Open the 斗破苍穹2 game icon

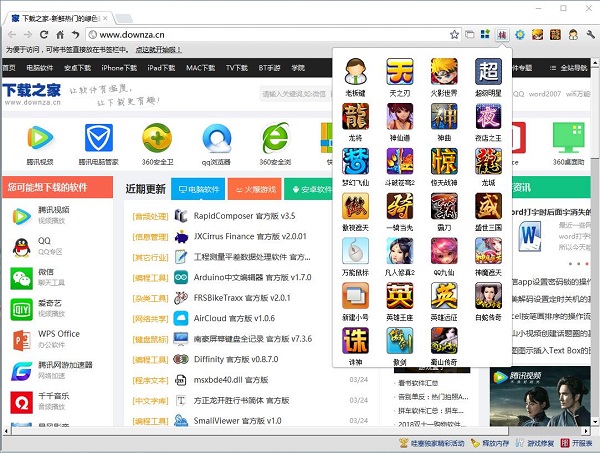click(399, 161)
